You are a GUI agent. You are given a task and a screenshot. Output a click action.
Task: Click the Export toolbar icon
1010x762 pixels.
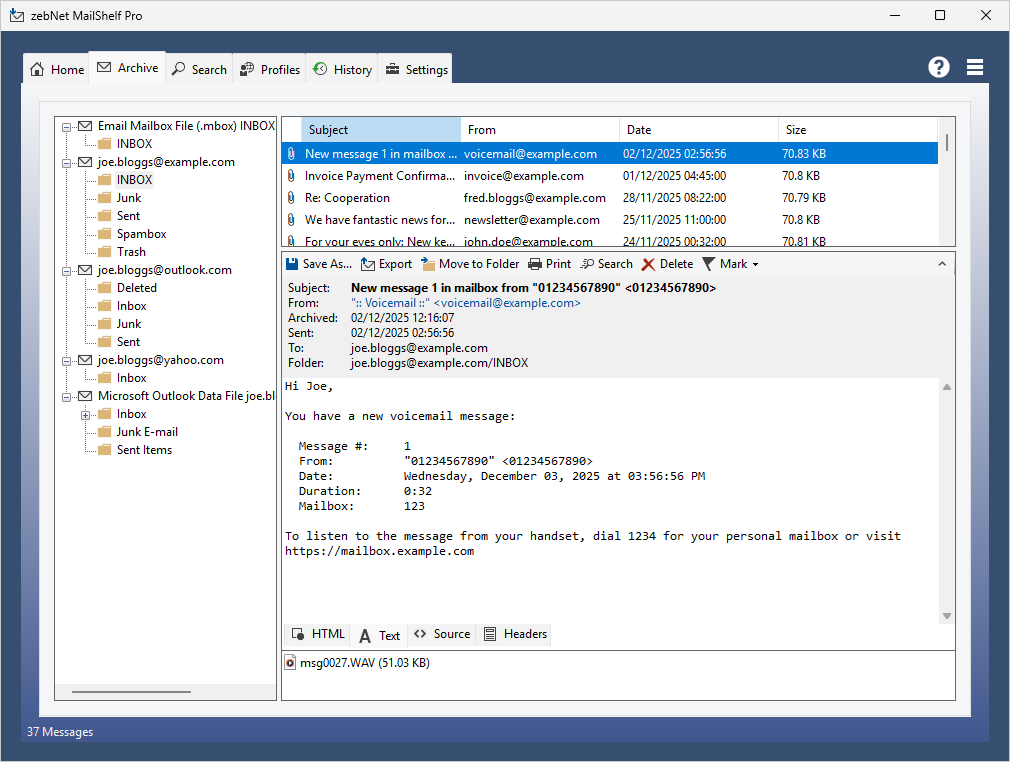click(368, 264)
